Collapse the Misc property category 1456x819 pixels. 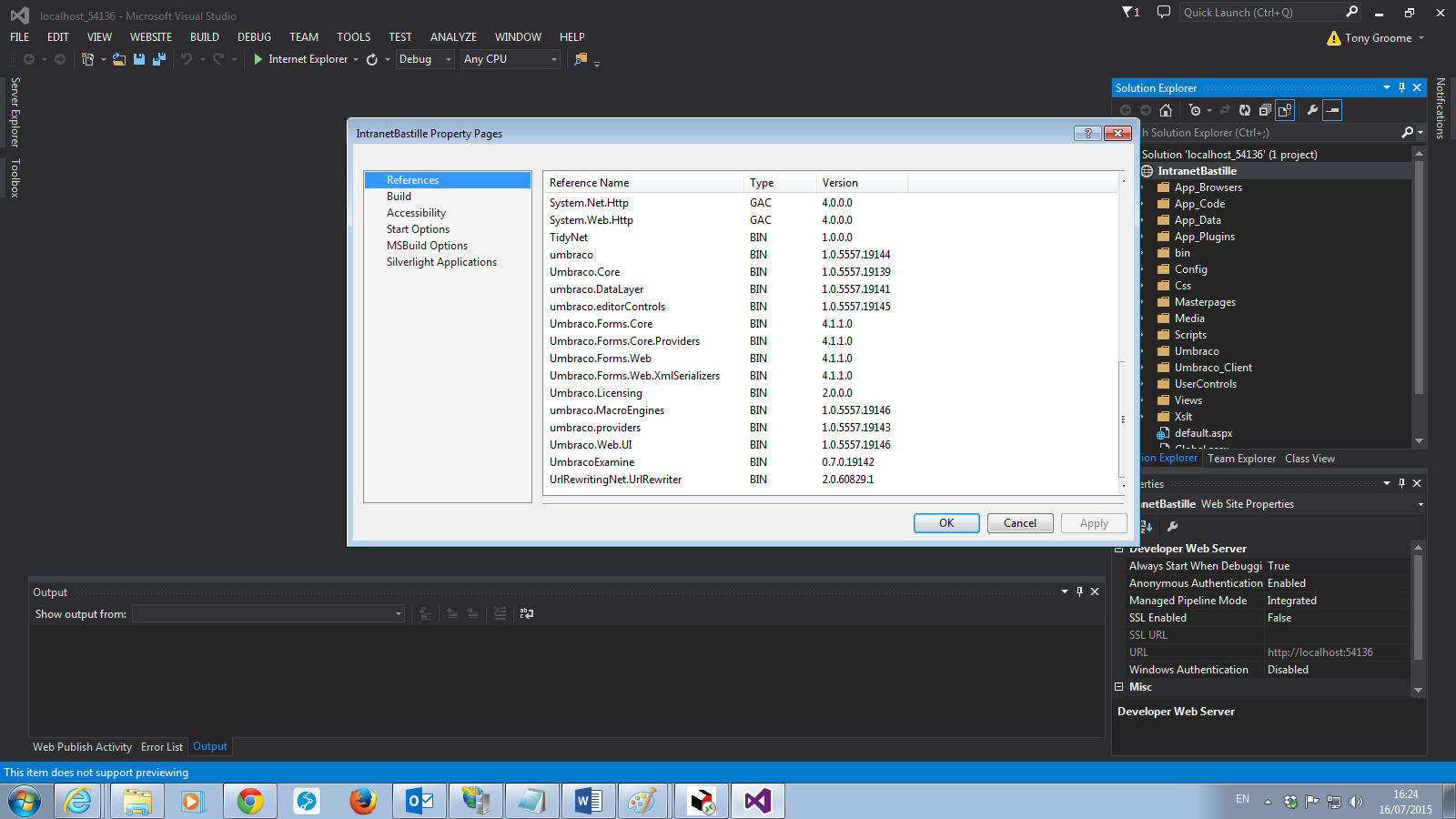coord(1119,687)
